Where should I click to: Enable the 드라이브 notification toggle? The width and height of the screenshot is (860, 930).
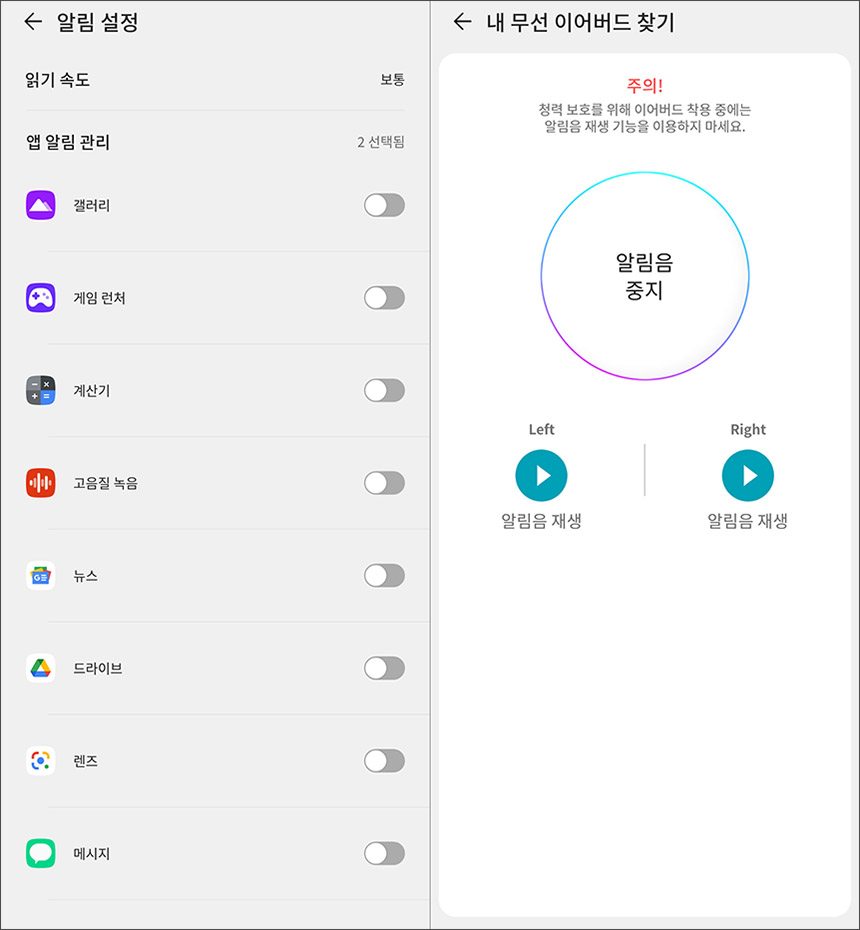(384, 668)
